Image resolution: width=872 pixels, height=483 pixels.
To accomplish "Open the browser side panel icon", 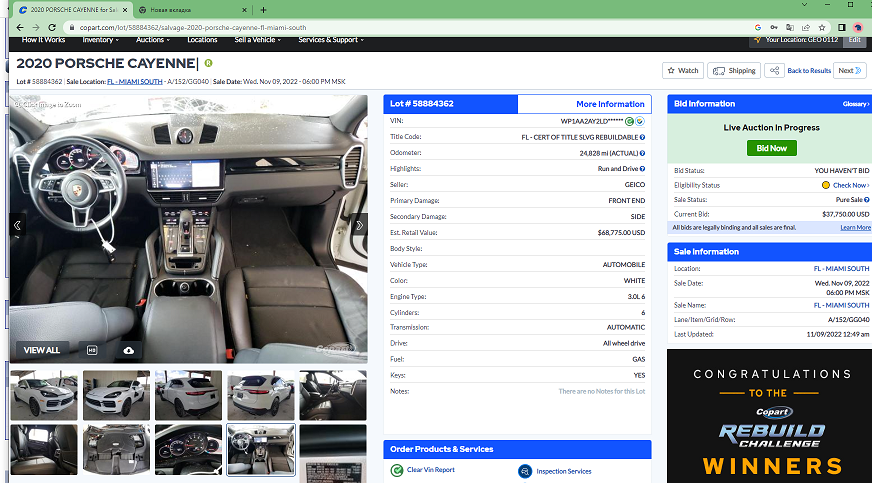I will pos(841,27).
